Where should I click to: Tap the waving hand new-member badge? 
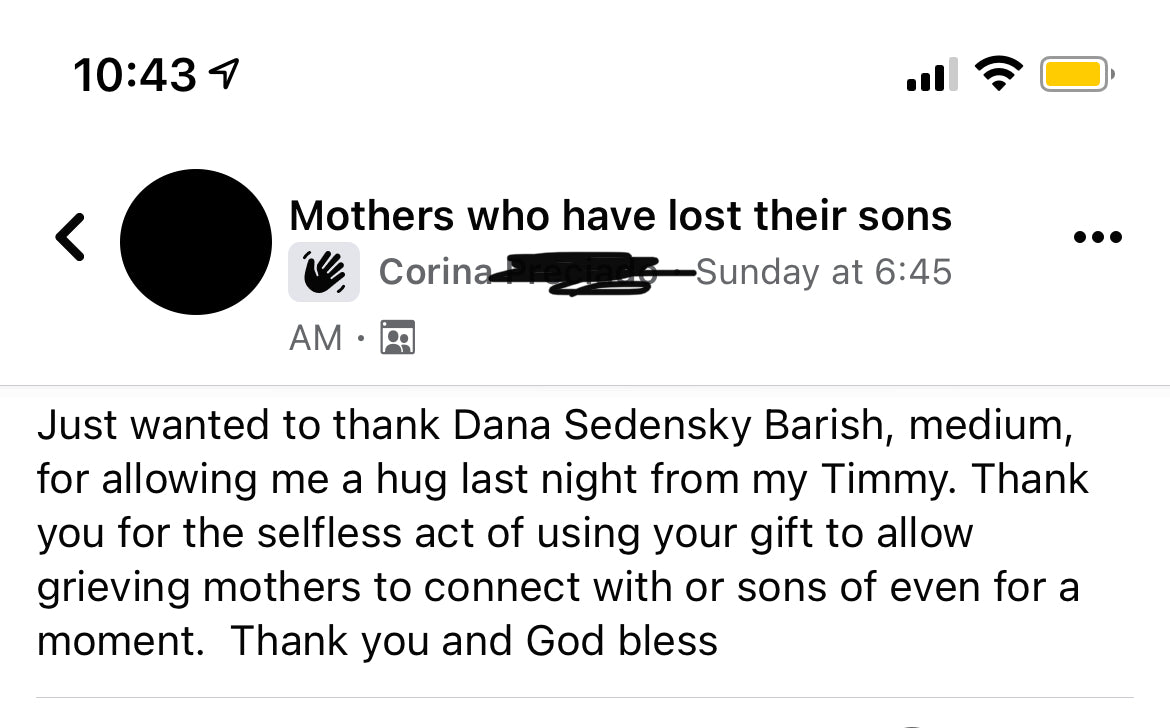[324, 272]
